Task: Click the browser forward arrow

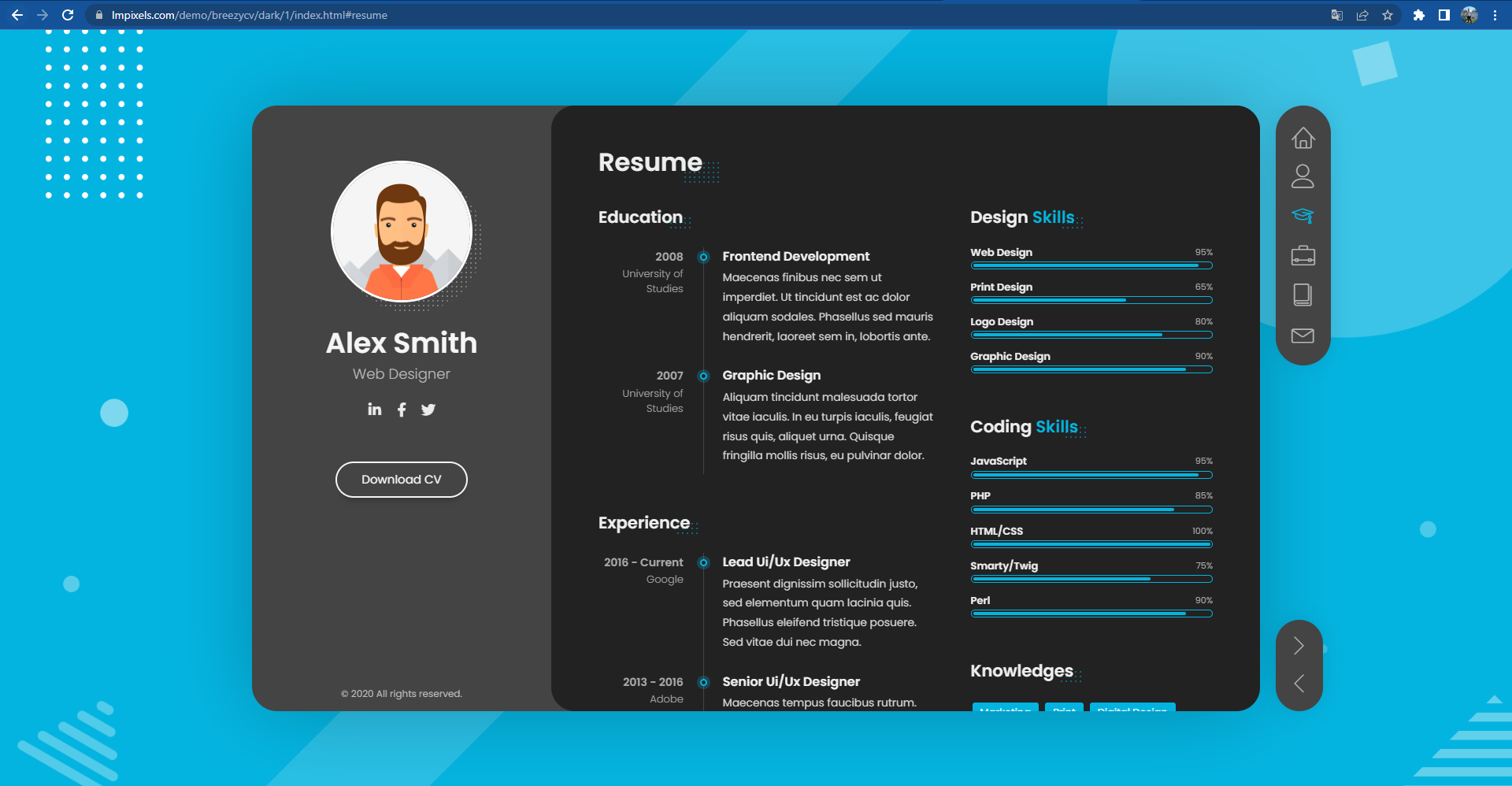Action: pyautogui.click(x=43, y=15)
